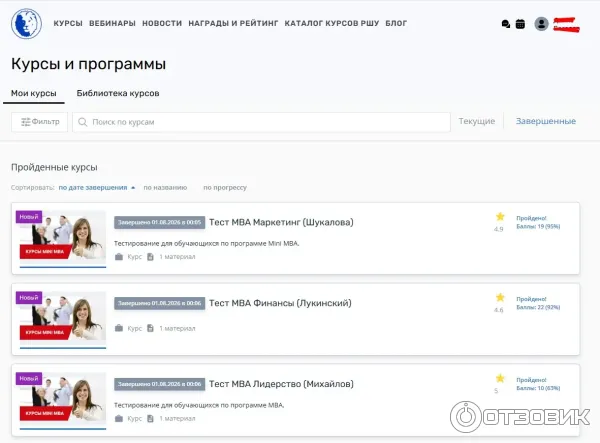
Task: Click briefcase icon in Финансы card
Action: click(x=119, y=328)
